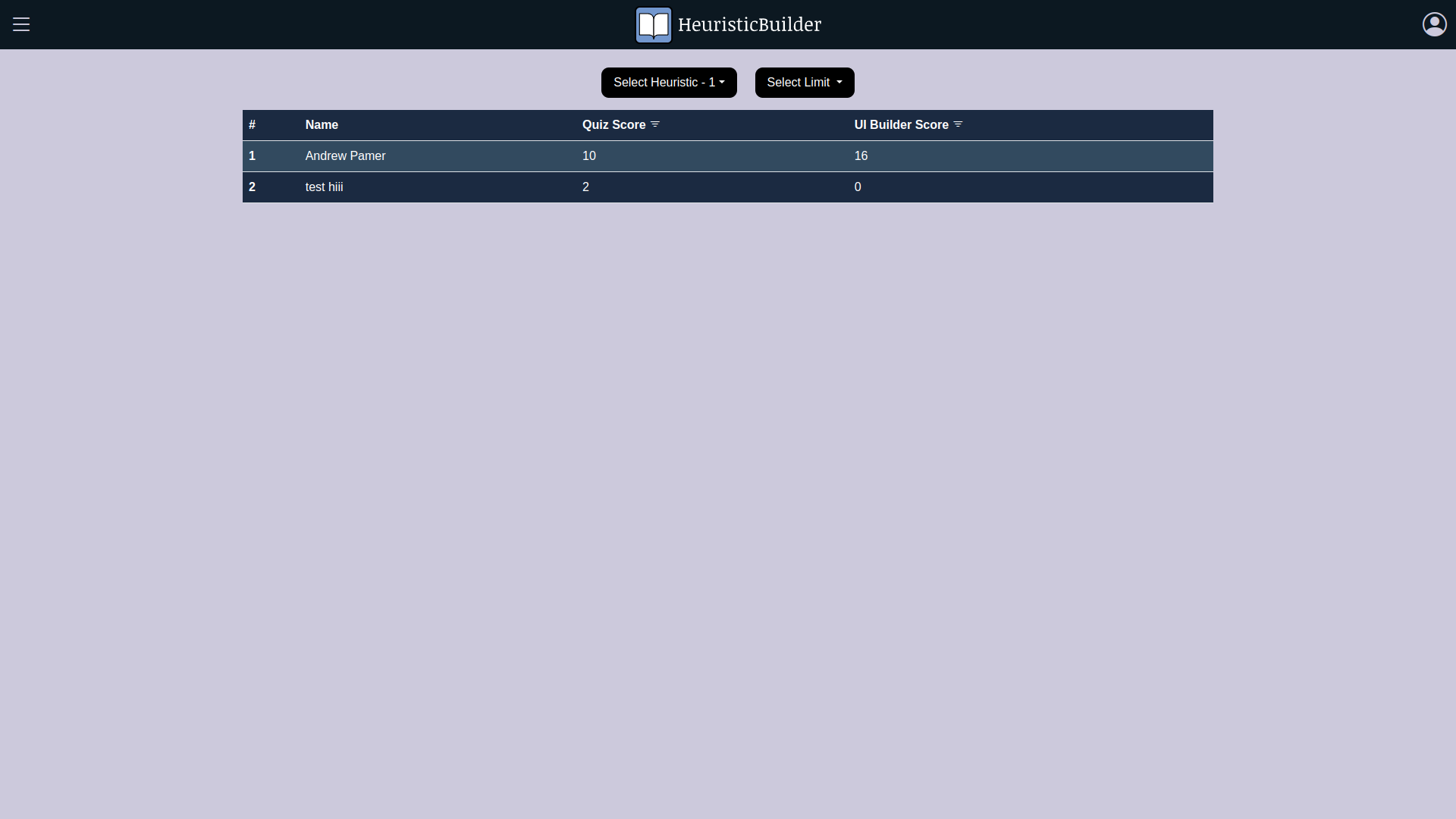Expand the Select Heuristic - 1 dropdown

tap(669, 83)
